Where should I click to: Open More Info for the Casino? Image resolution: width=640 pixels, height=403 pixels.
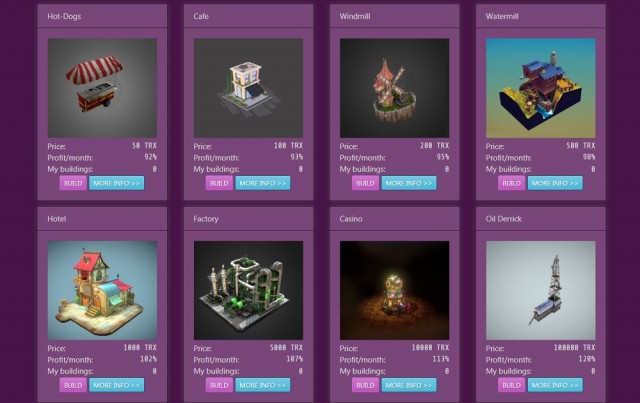409,385
